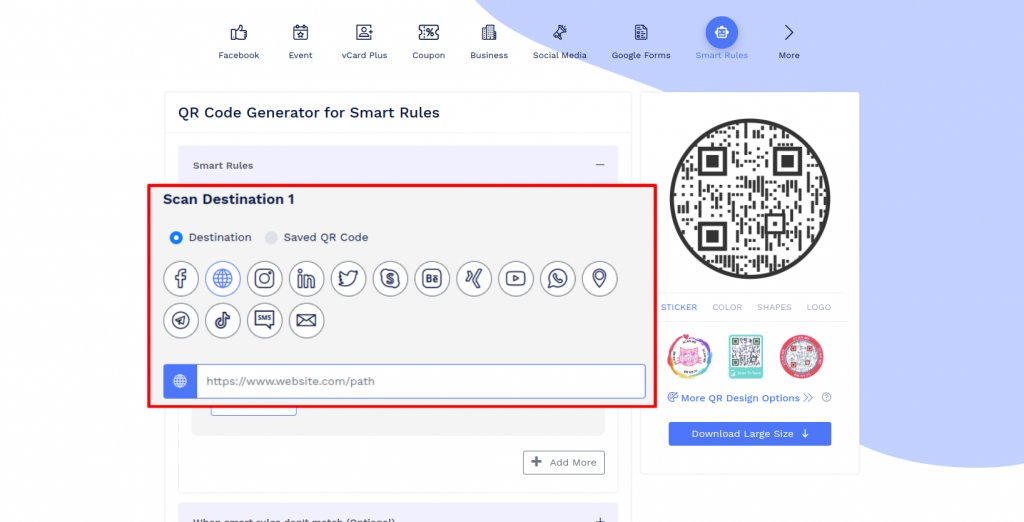Select the Destination radio button
Screen dimensions: 1024x522
point(176,238)
